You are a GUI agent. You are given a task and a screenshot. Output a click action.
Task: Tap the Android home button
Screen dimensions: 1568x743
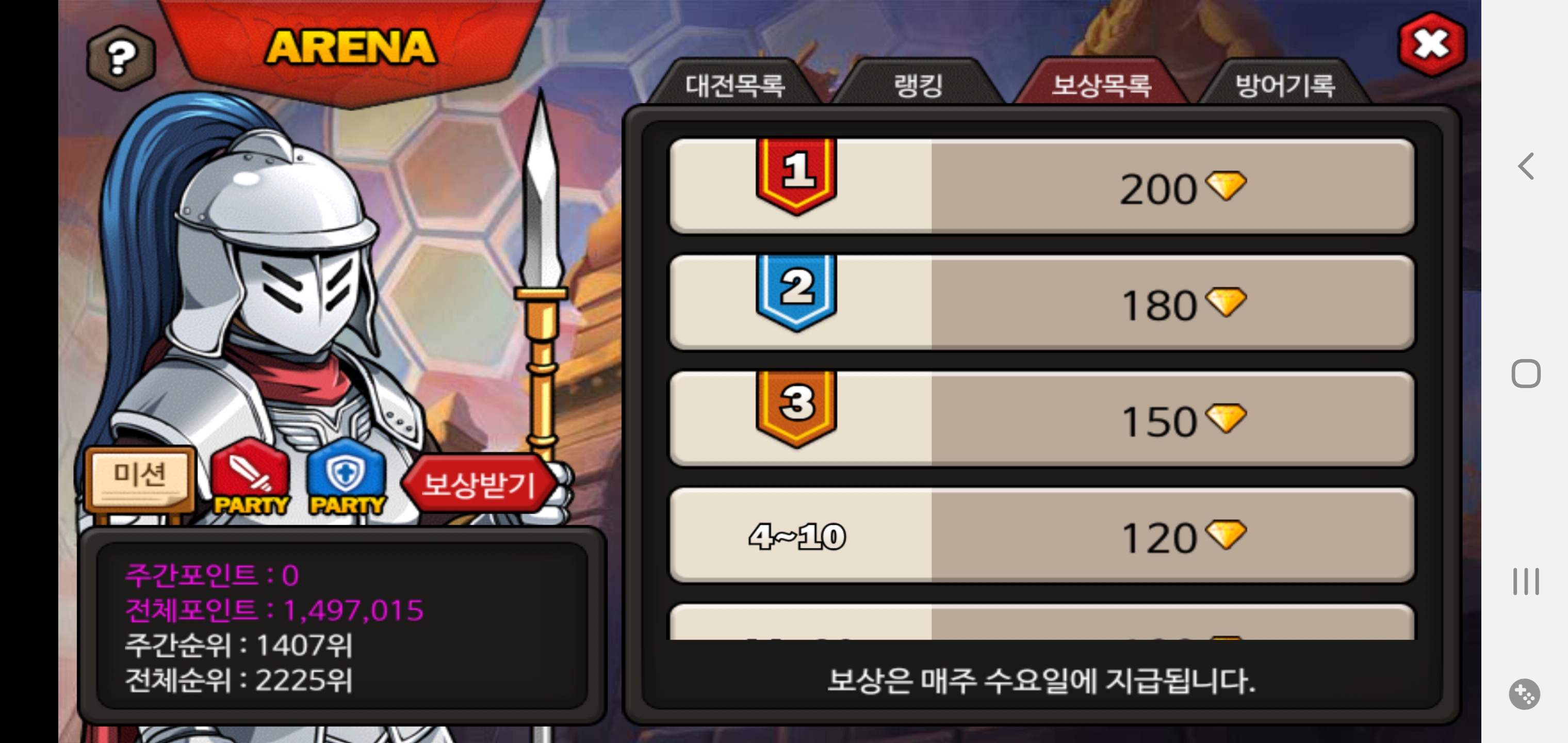pyautogui.click(x=1525, y=374)
